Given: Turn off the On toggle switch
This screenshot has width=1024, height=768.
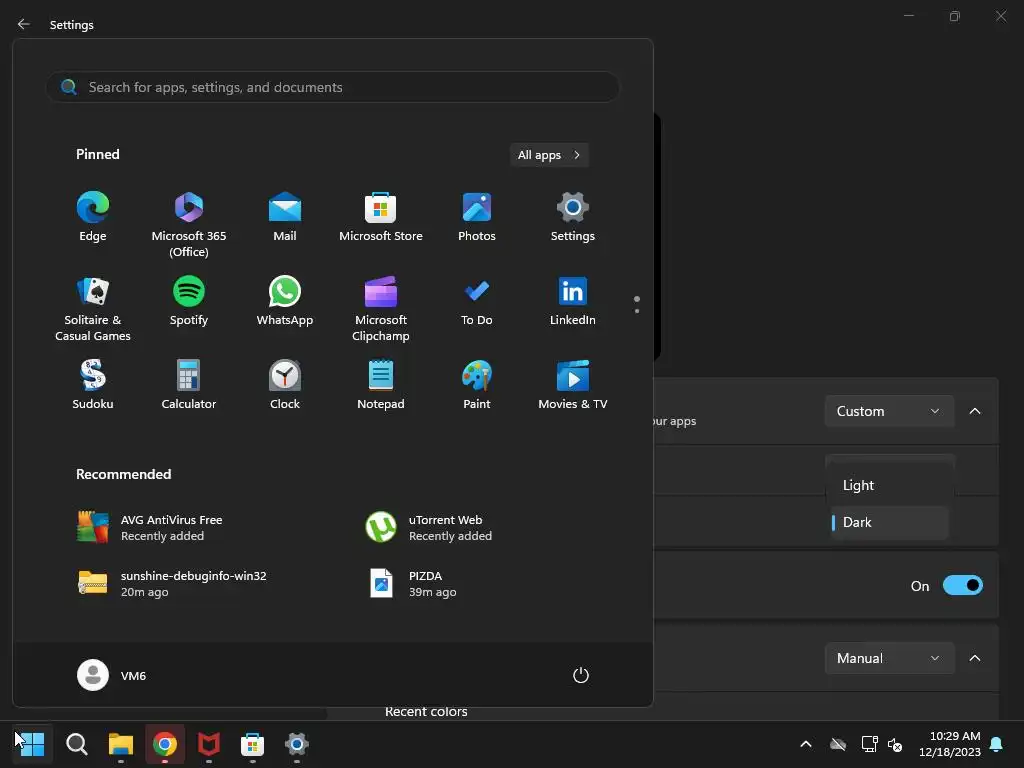Looking at the screenshot, I should tap(963, 585).
